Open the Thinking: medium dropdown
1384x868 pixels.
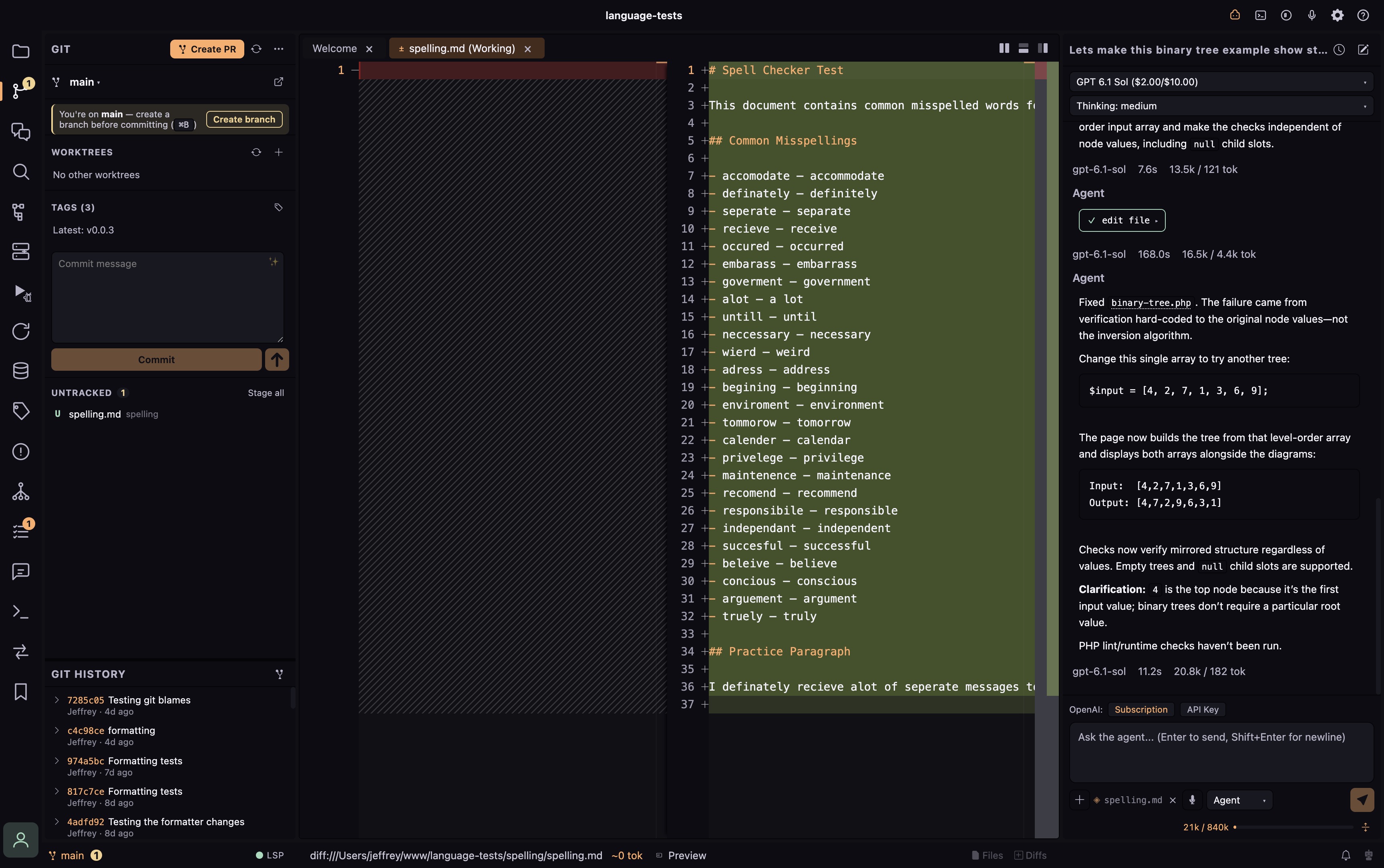click(x=1221, y=106)
